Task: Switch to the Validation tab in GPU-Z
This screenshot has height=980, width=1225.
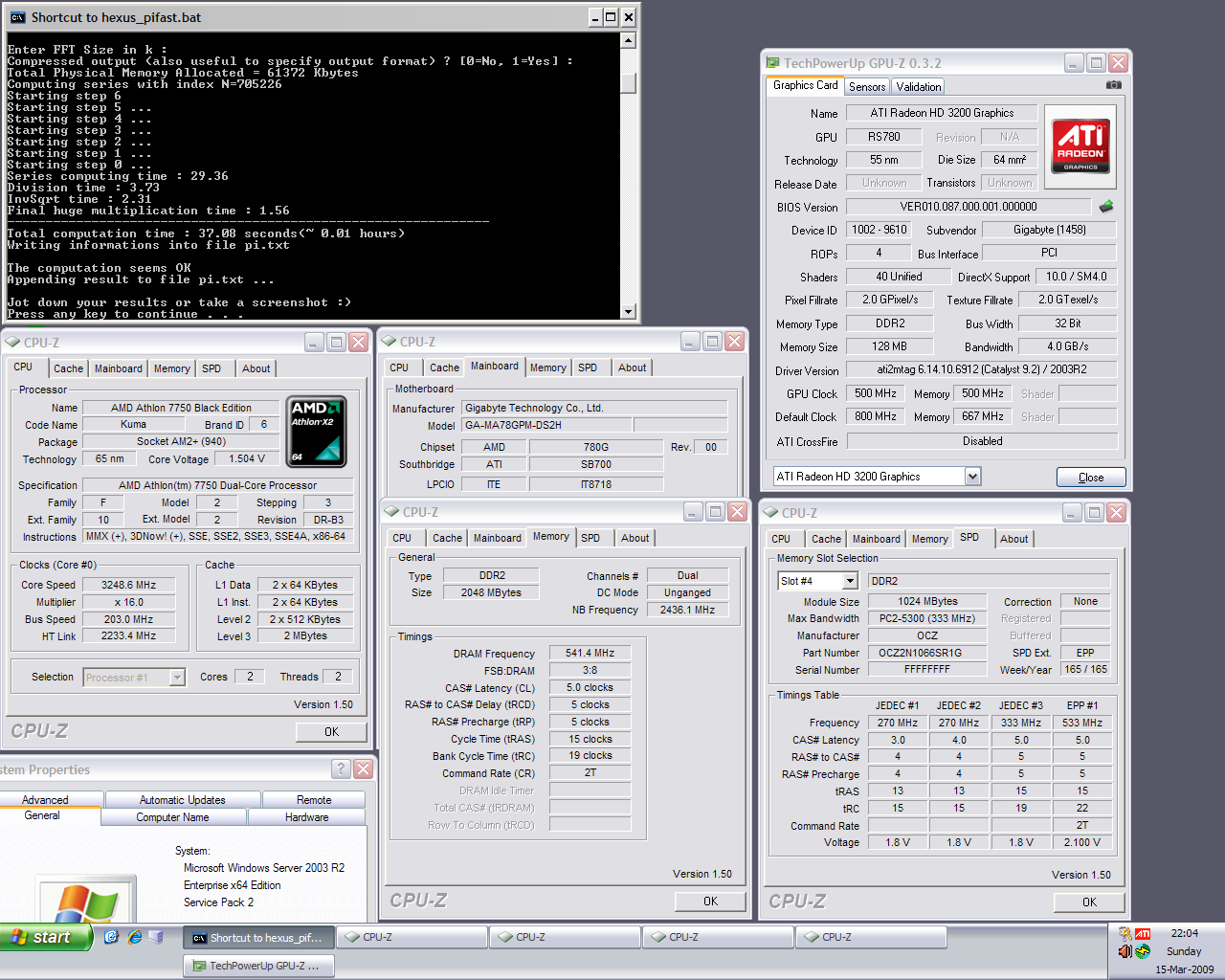Action: tap(919, 87)
